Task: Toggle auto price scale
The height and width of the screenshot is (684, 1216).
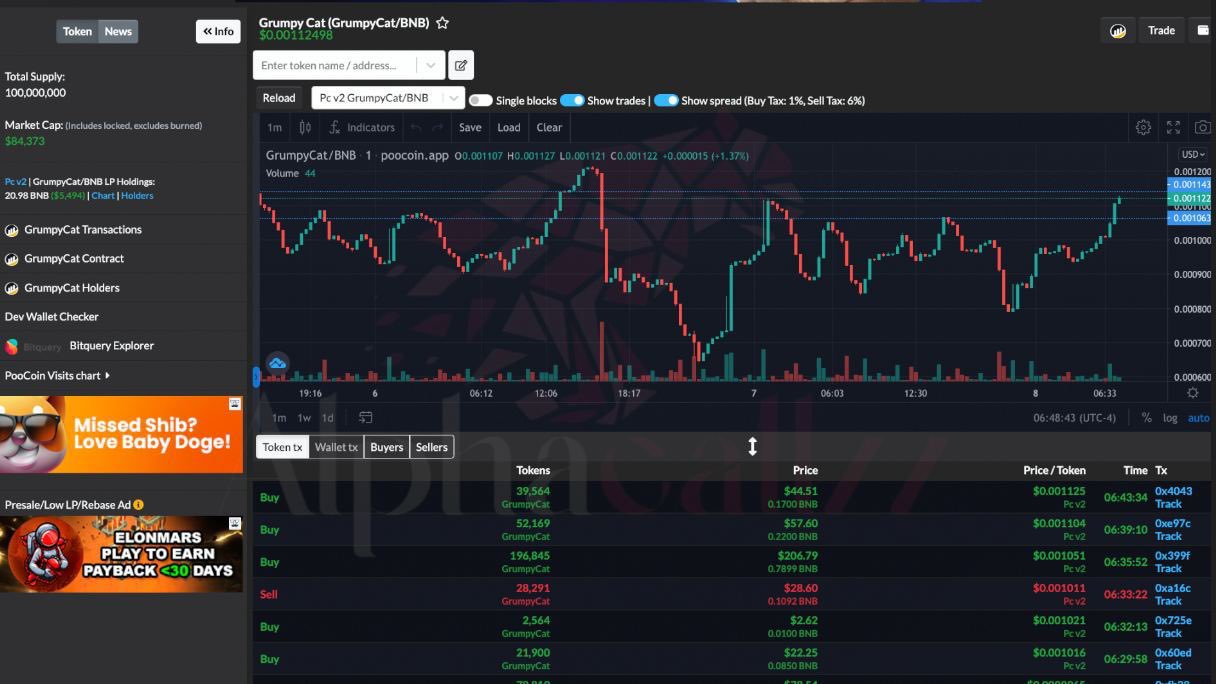Action: coord(1198,418)
